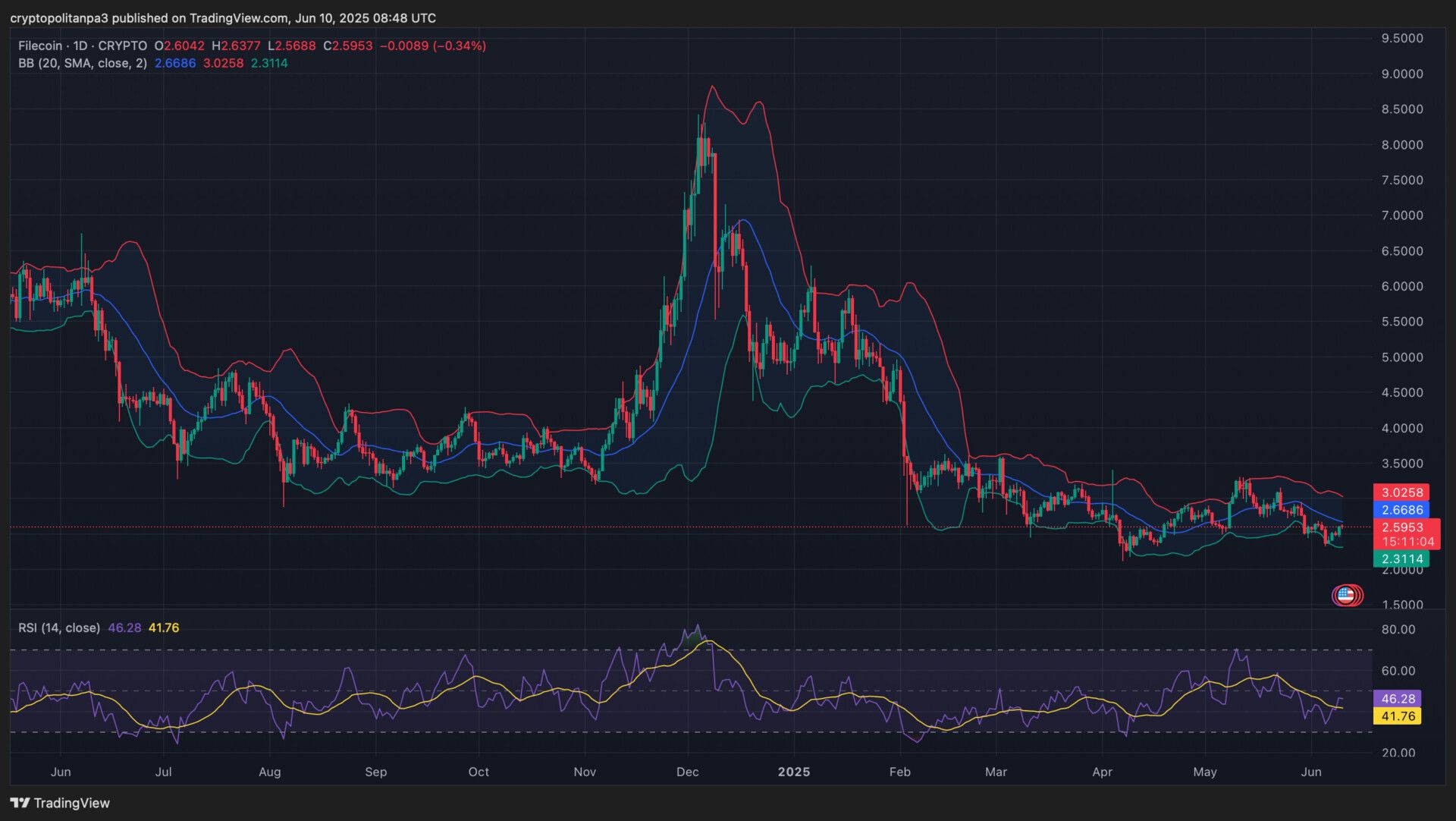Click the Feb label on the time axis

(x=899, y=772)
